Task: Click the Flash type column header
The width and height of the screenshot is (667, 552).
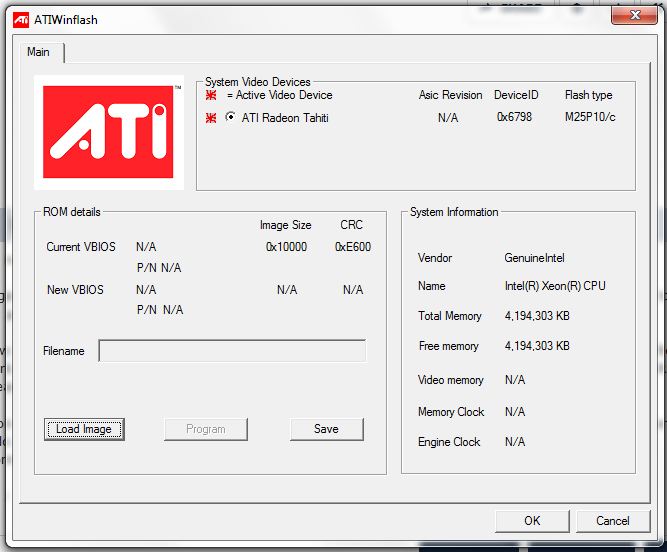Action: pos(588,95)
